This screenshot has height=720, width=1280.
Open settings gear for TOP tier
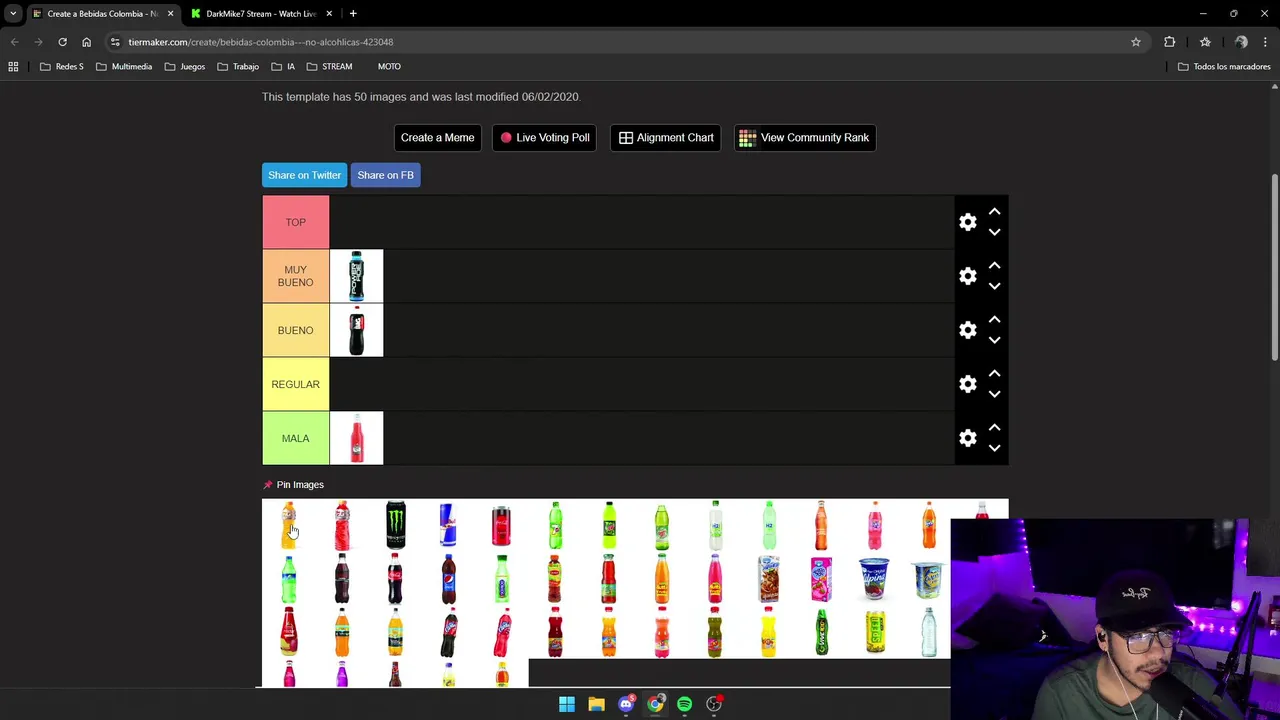967,222
